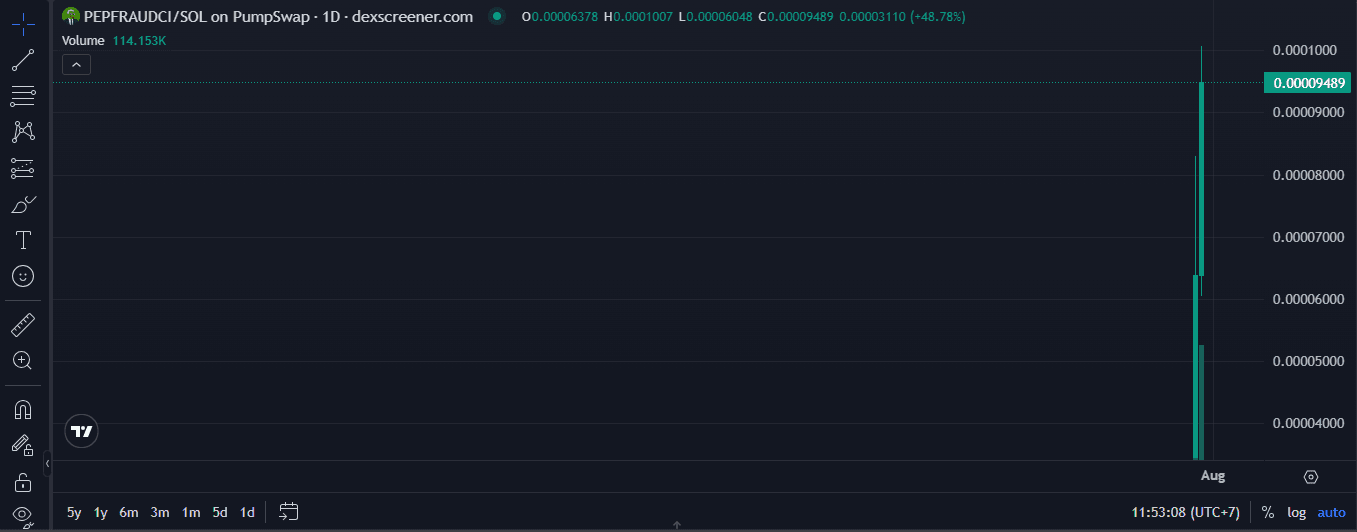Open the emoji icons tool

click(x=23, y=275)
